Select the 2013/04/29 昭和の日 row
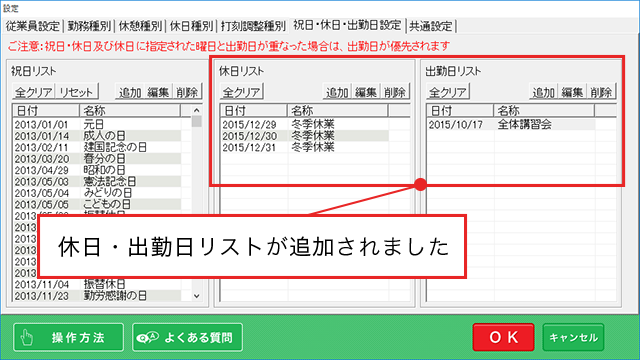This screenshot has width=640, height=360. tap(97, 170)
